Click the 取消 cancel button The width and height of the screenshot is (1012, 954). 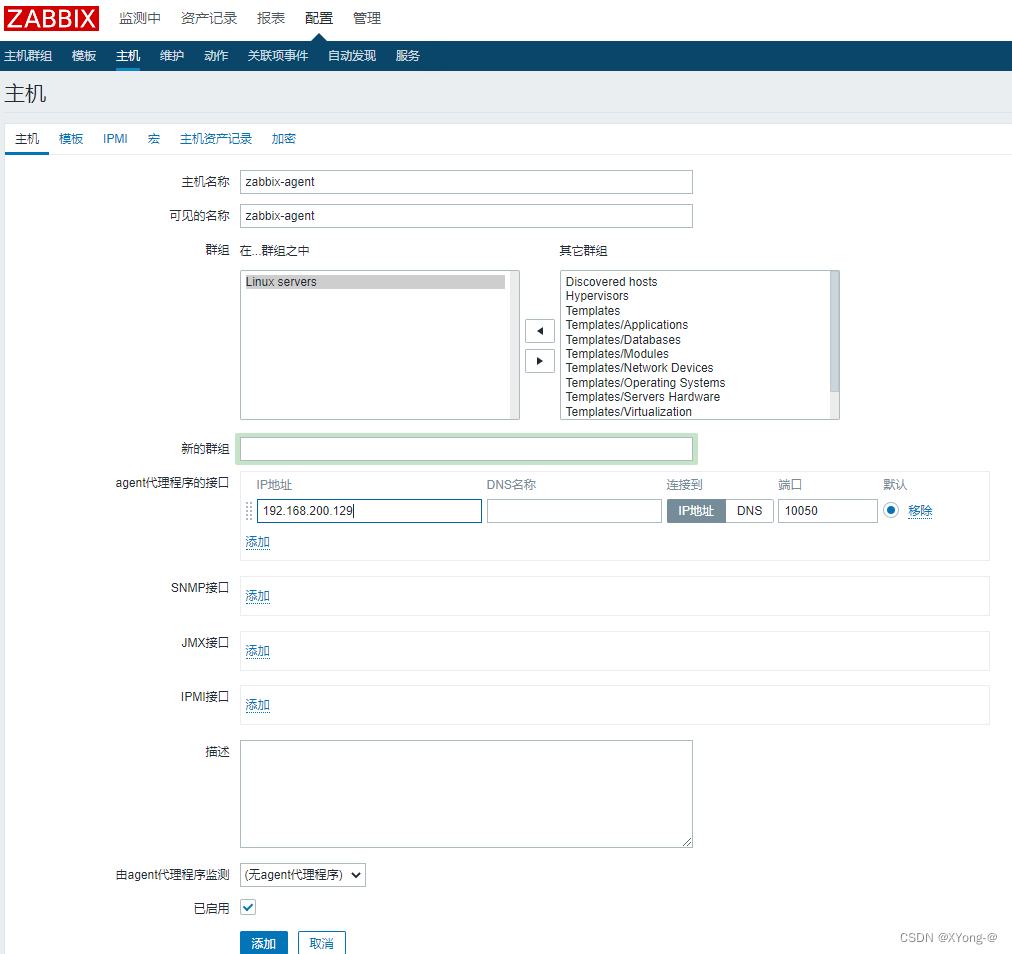click(321, 943)
